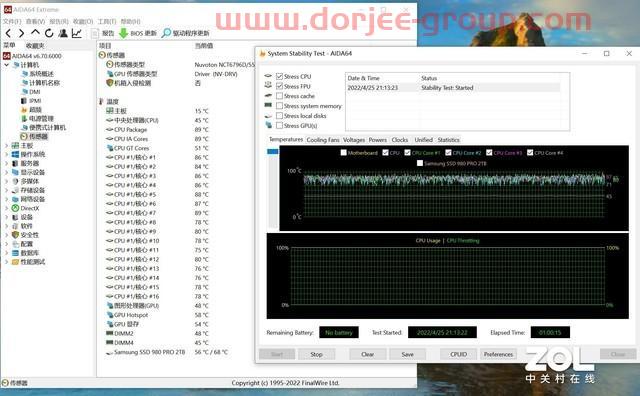Click the 安全性 shield icon in tree

pyautogui.click(x=16, y=235)
